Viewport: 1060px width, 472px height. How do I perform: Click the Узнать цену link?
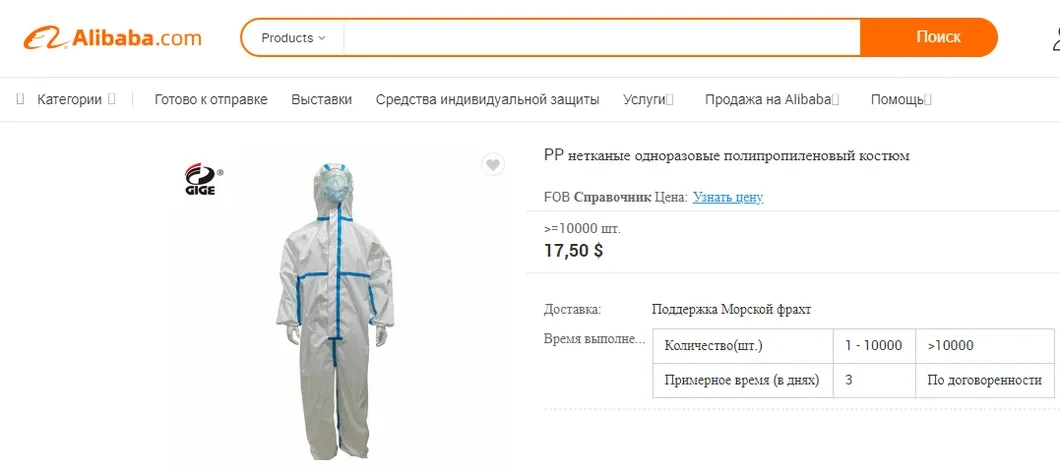click(x=728, y=197)
